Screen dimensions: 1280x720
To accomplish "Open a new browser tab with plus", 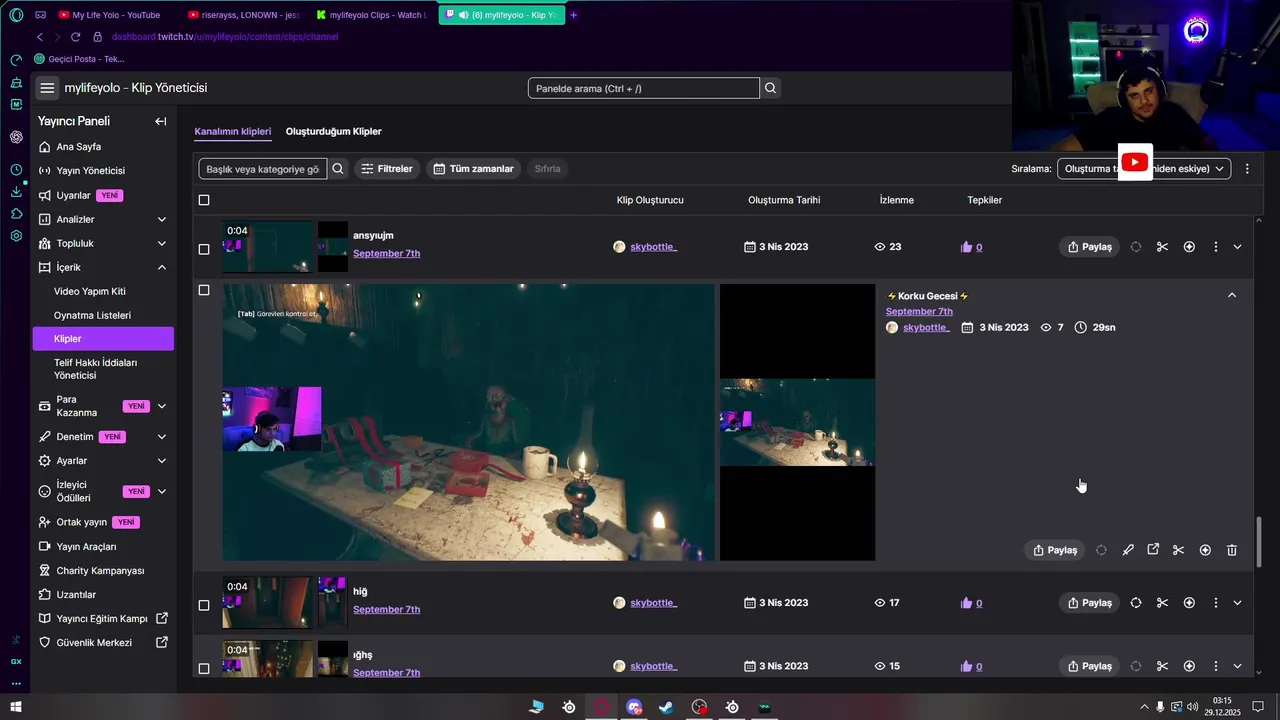I will coord(573,15).
